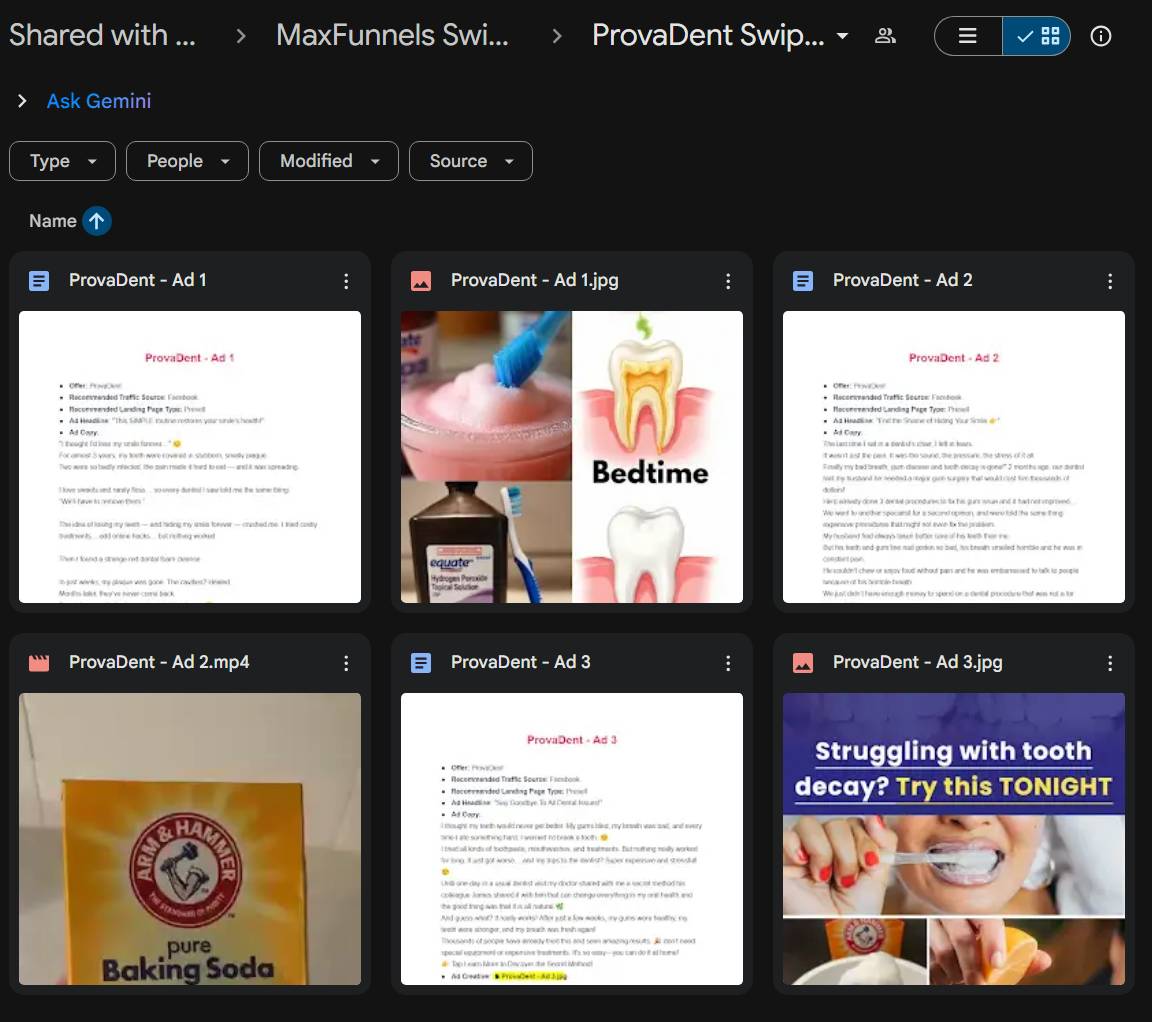Open more actions for ProvaDent - Ad 2 doc
Viewport: 1152px width, 1022px height.
click(x=1110, y=281)
